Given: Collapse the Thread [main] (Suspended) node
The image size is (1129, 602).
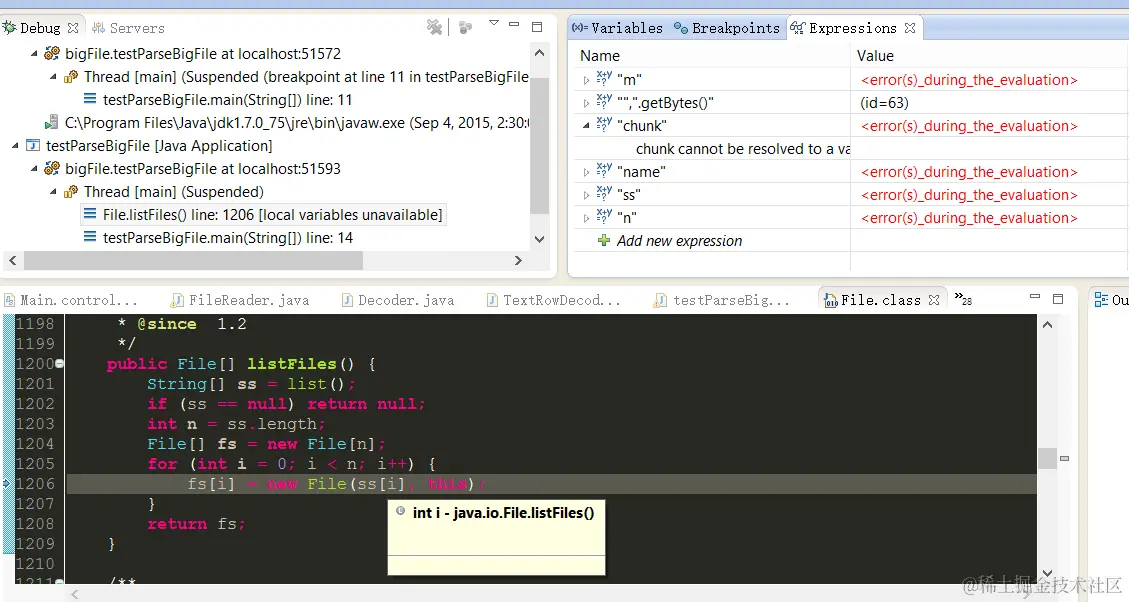Looking at the screenshot, I should (53, 192).
